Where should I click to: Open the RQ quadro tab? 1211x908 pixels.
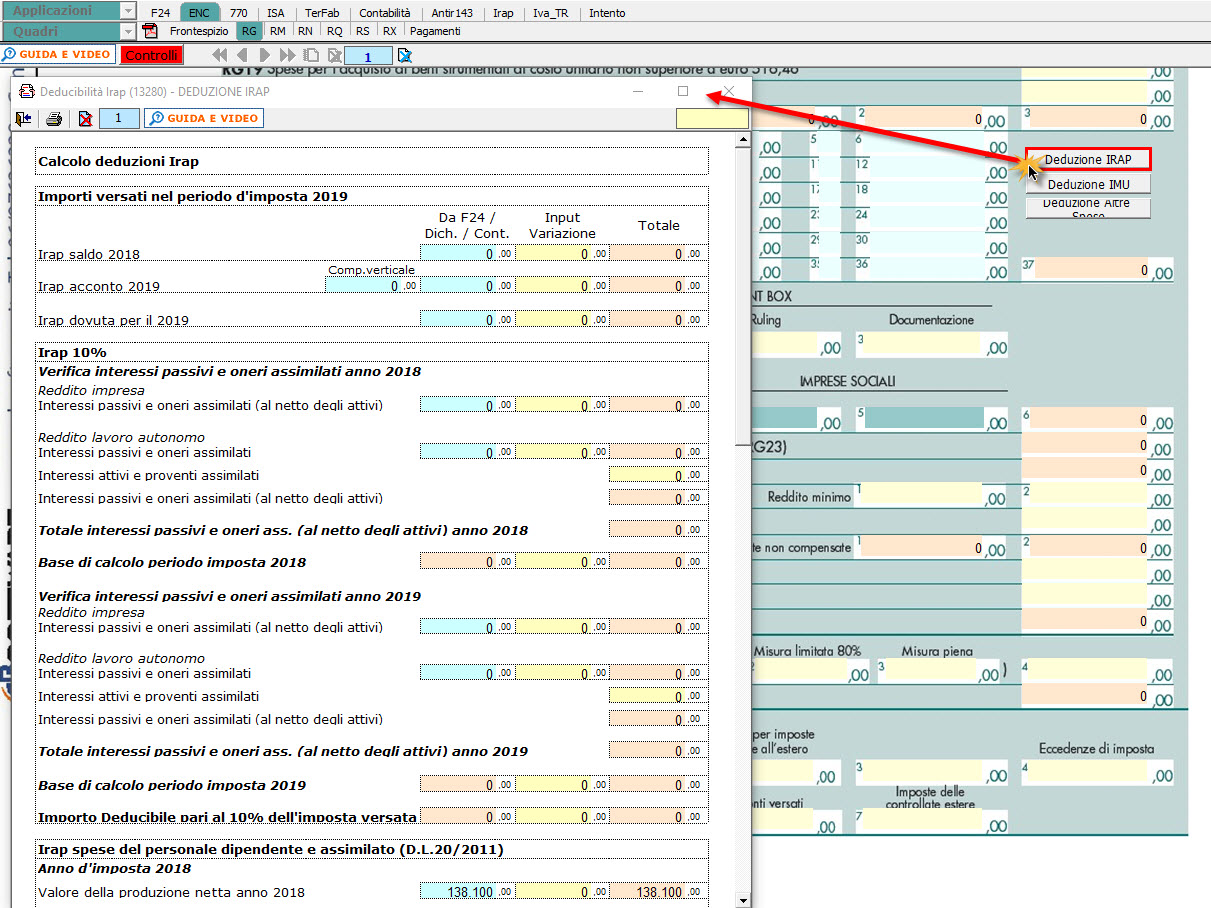[x=334, y=31]
